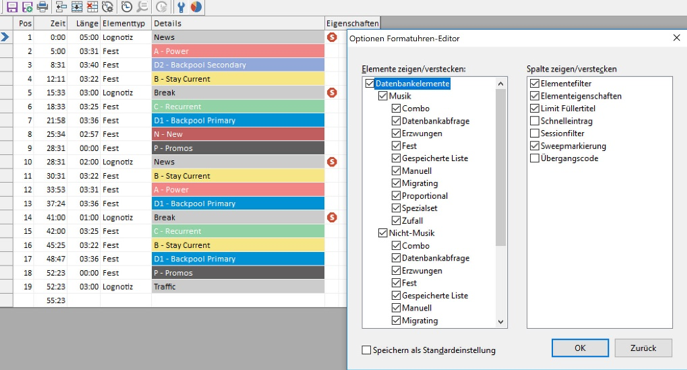Screen dimensions: 687x370
Task: Click the elements list scroll down arrow
Action: click(501, 322)
